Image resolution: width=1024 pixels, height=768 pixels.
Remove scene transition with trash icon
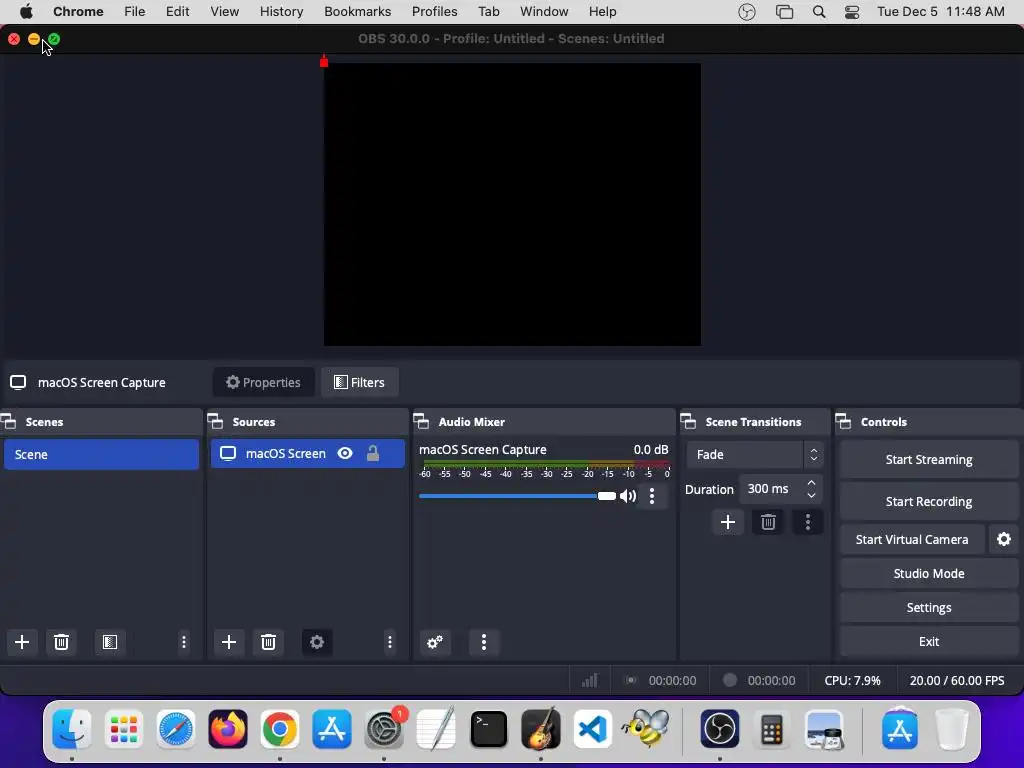click(x=768, y=522)
